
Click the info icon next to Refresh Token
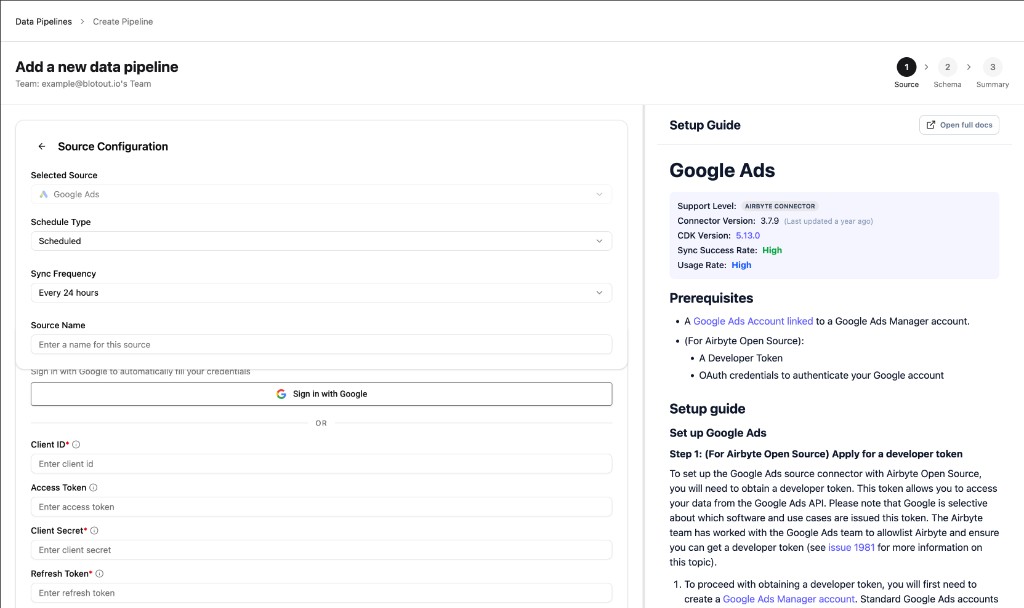99,574
